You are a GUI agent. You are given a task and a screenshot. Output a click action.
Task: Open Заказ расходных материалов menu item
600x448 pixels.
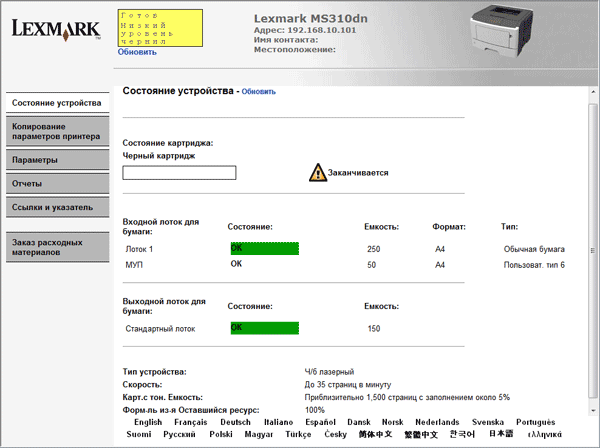(57, 247)
